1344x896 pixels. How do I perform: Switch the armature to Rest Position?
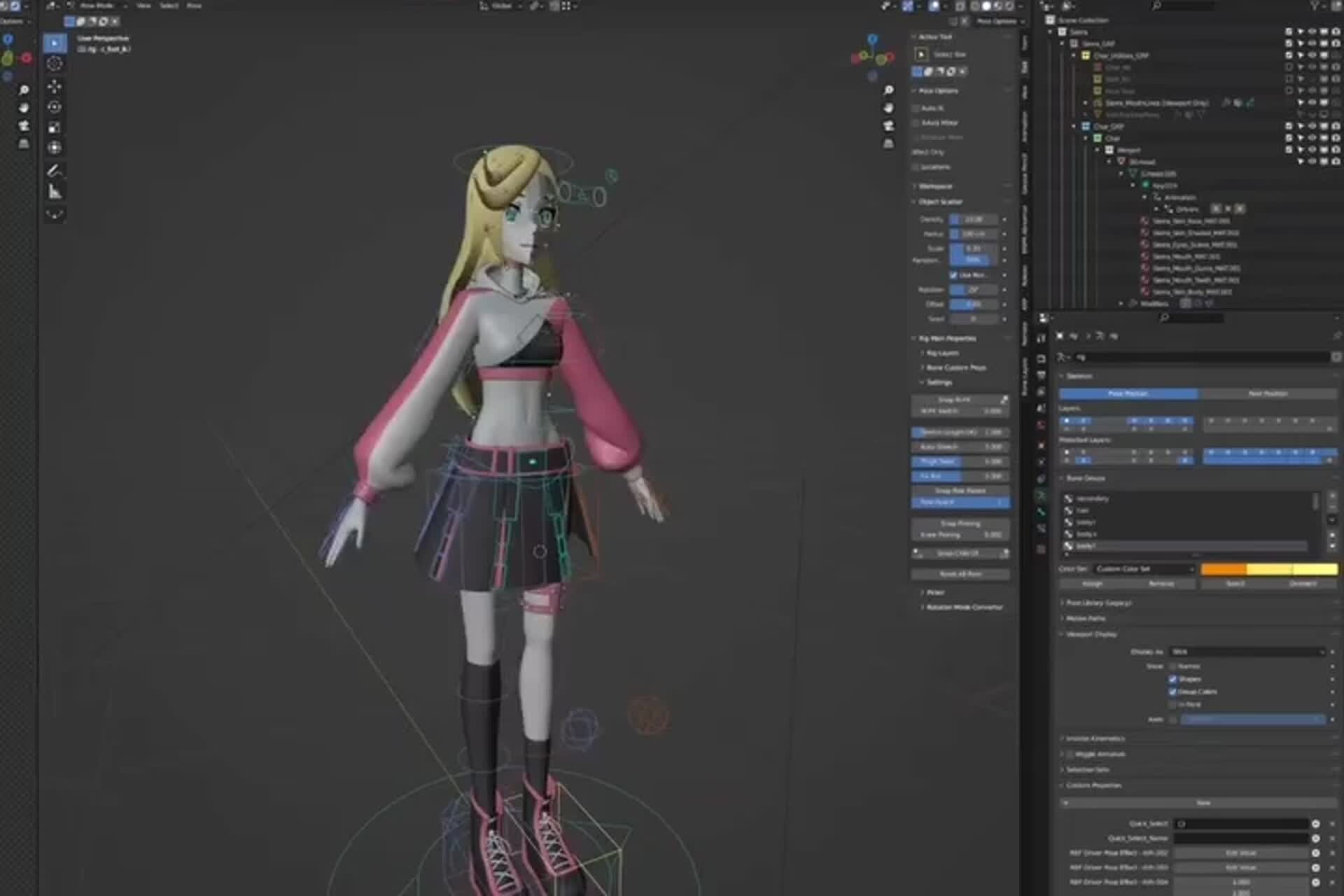tap(1268, 393)
